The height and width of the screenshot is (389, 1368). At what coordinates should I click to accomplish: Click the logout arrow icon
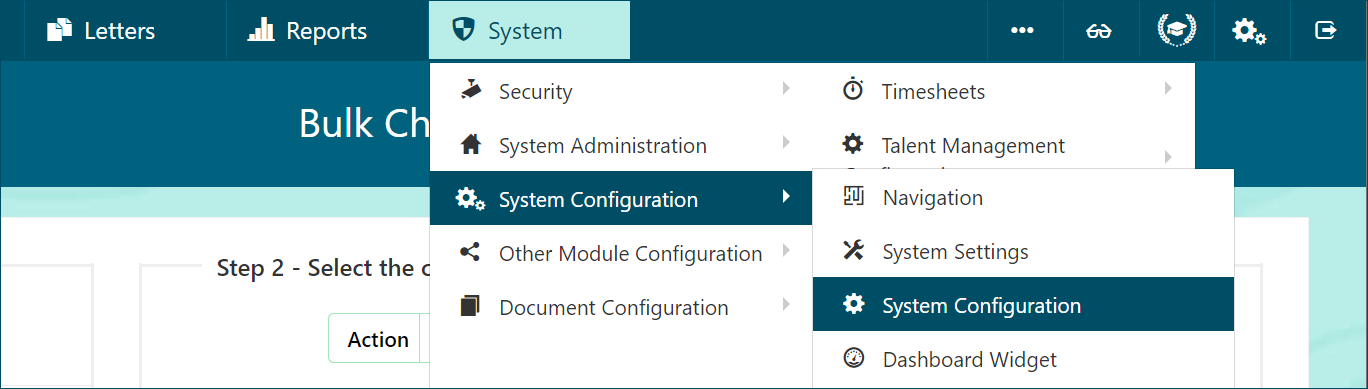pos(1326,31)
